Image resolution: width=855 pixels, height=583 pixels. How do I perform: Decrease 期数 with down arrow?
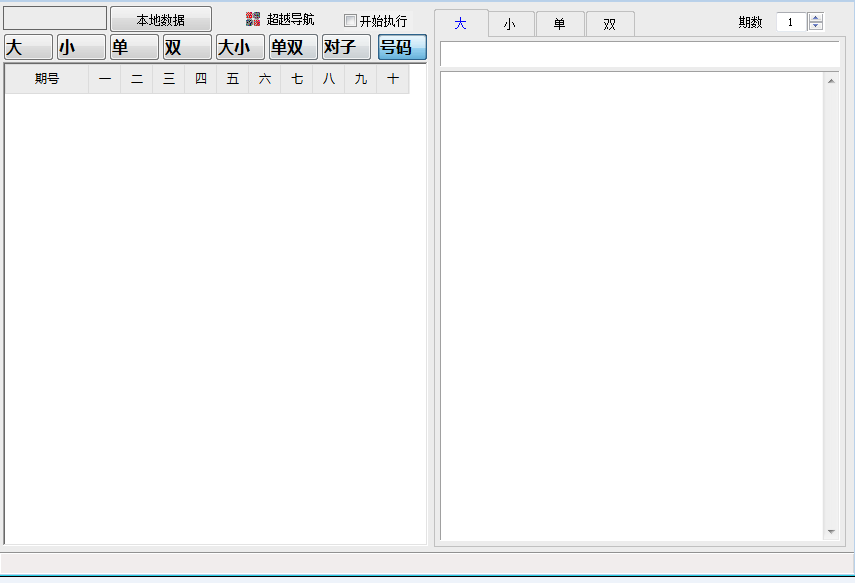pyautogui.click(x=816, y=26)
